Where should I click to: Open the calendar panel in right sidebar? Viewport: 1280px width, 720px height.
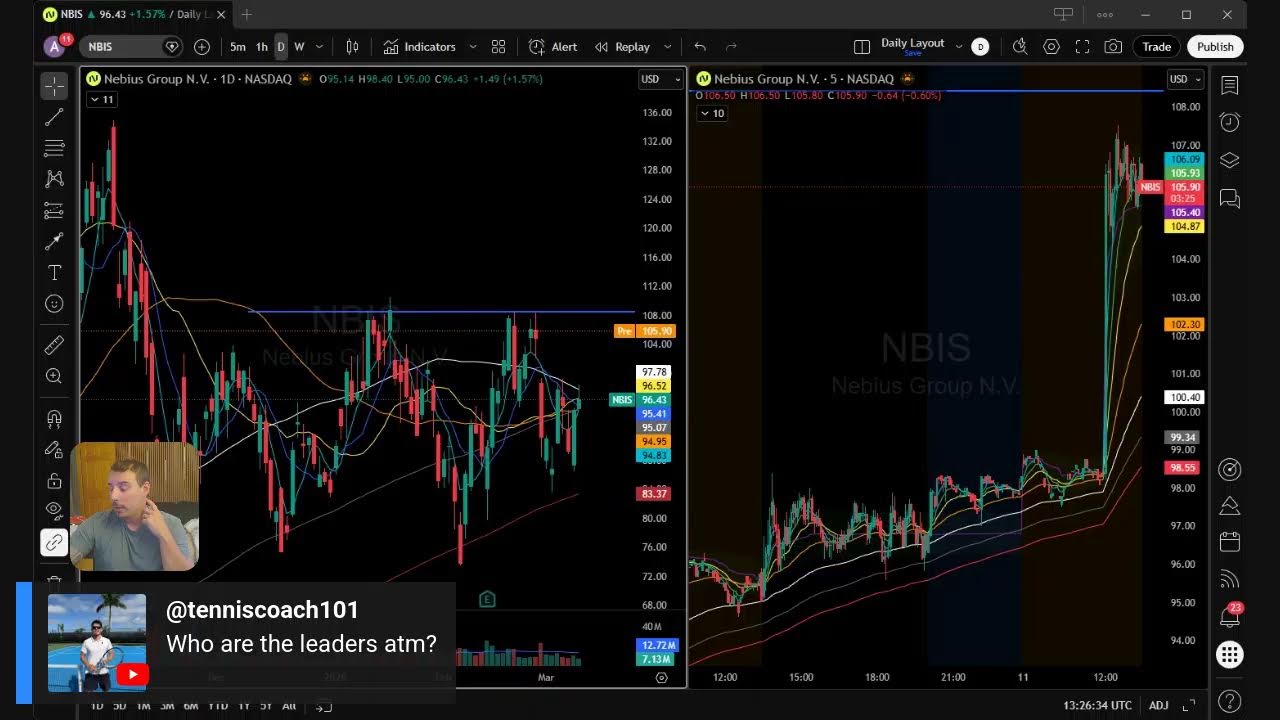1230,542
